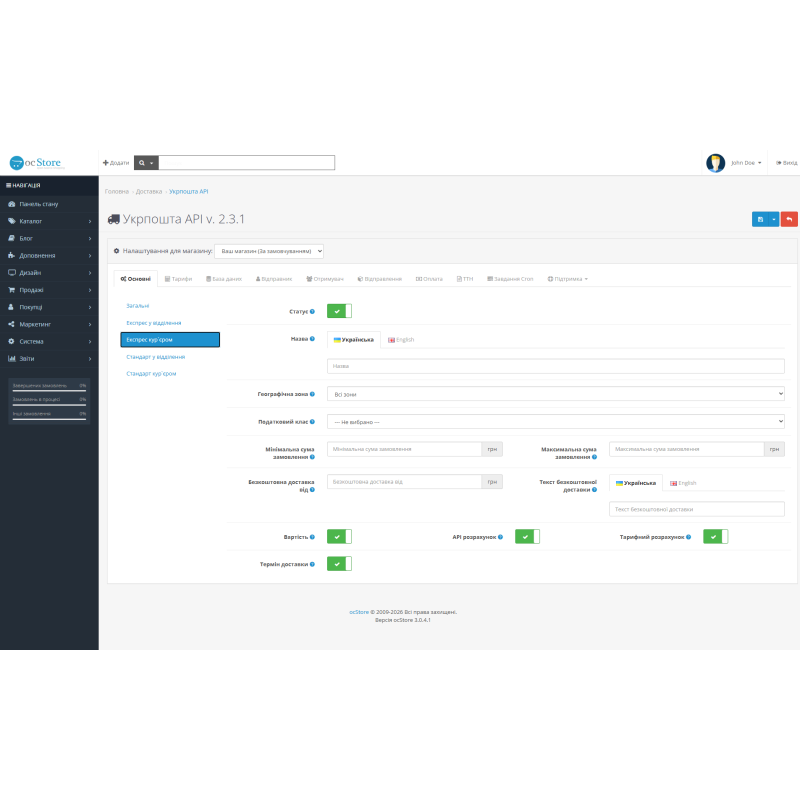Click the info icon next to Географічна зона

(x=312, y=394)
